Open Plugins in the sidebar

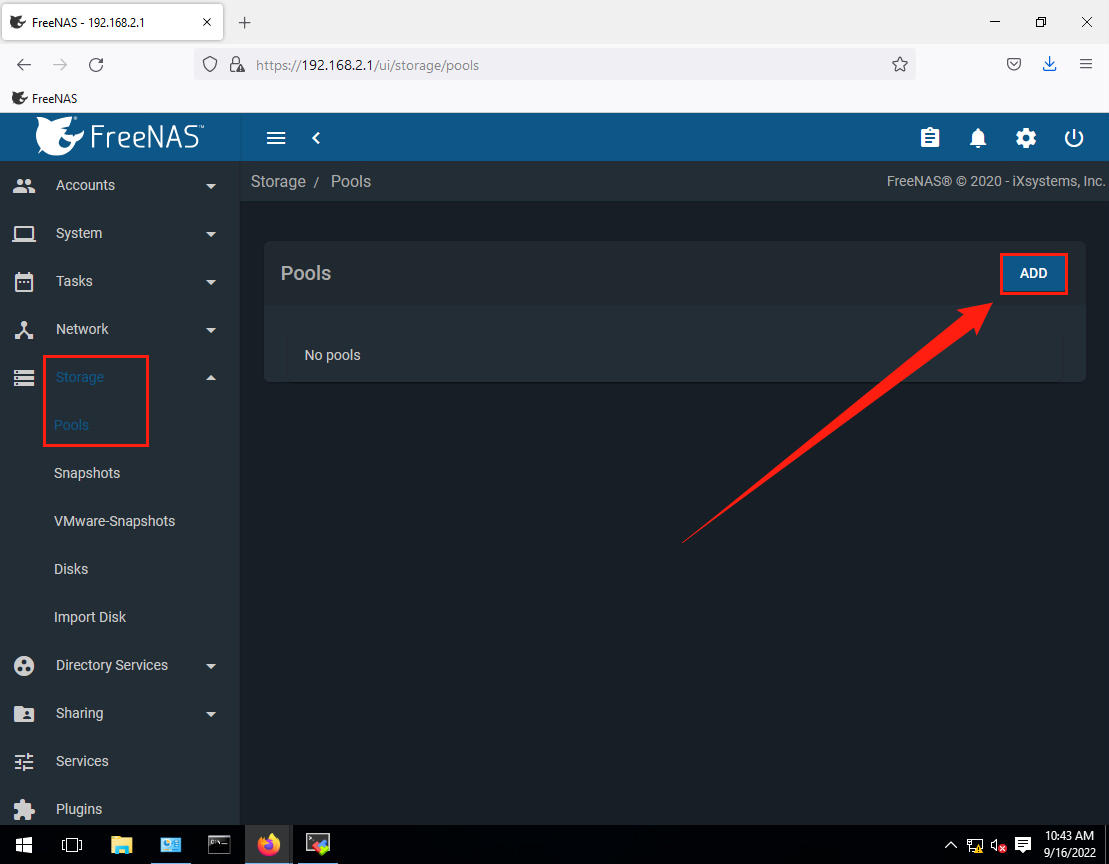[79, 809]
